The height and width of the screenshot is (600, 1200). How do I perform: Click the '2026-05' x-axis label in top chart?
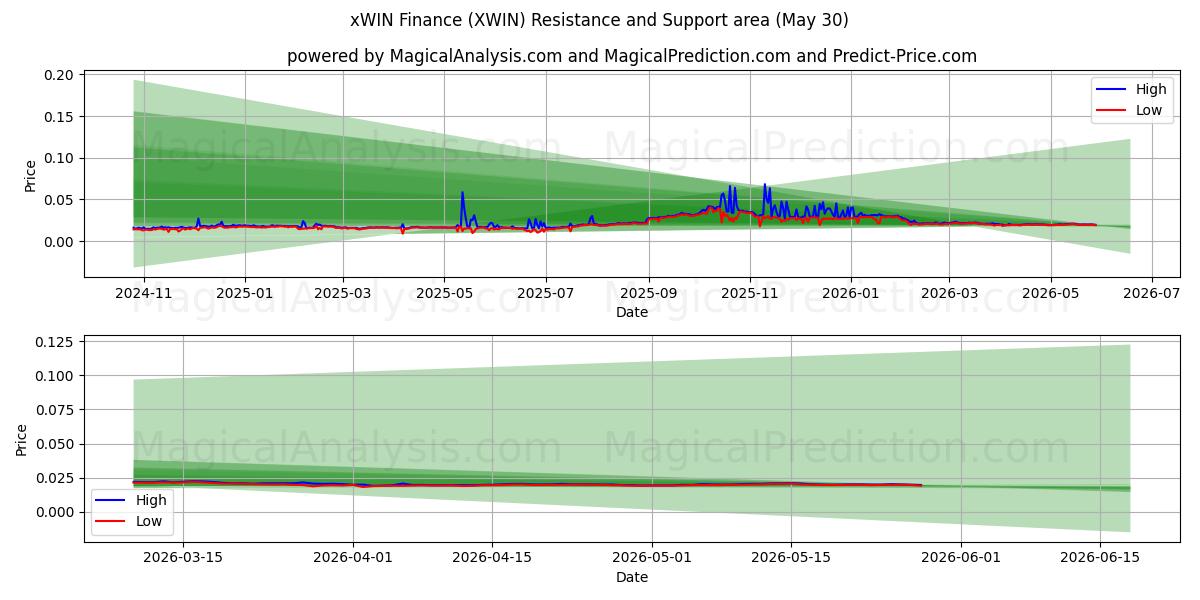1049,294
